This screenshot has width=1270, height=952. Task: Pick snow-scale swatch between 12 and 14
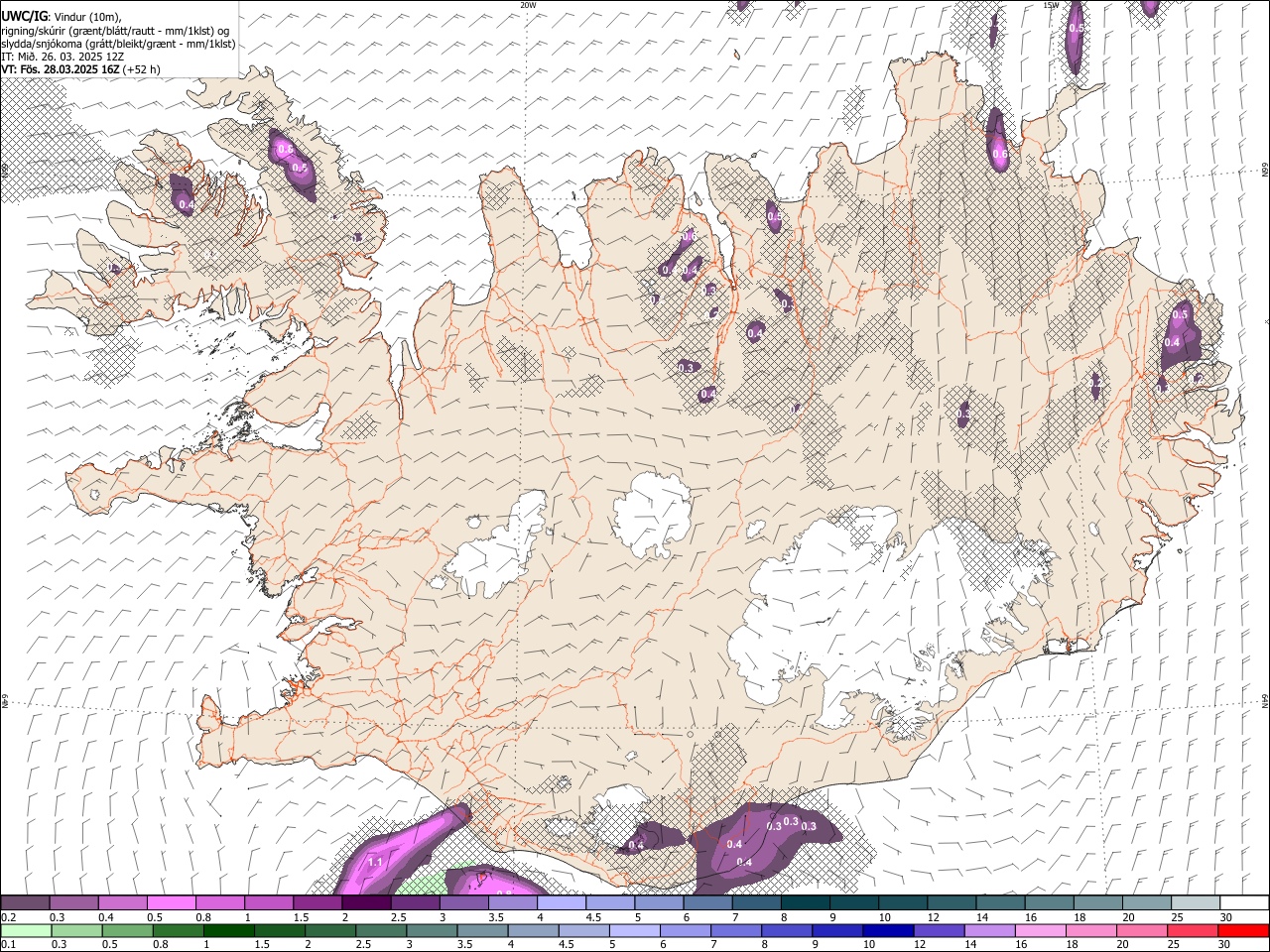[952, 902]
